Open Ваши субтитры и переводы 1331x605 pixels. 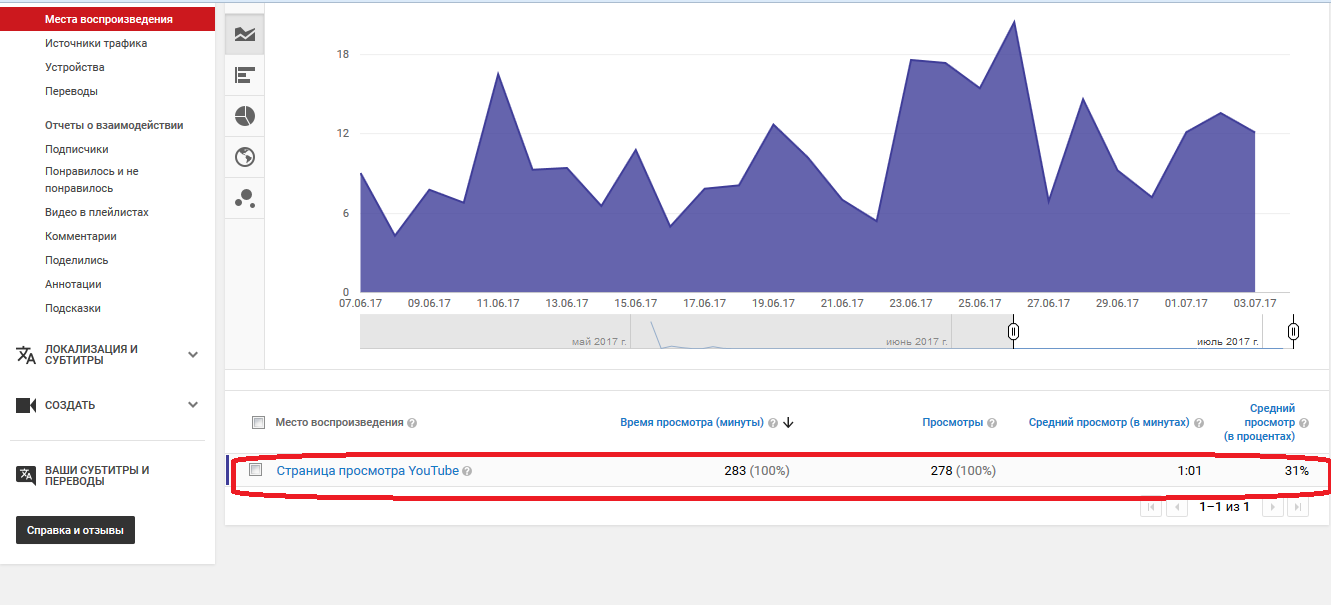[97, 476]
